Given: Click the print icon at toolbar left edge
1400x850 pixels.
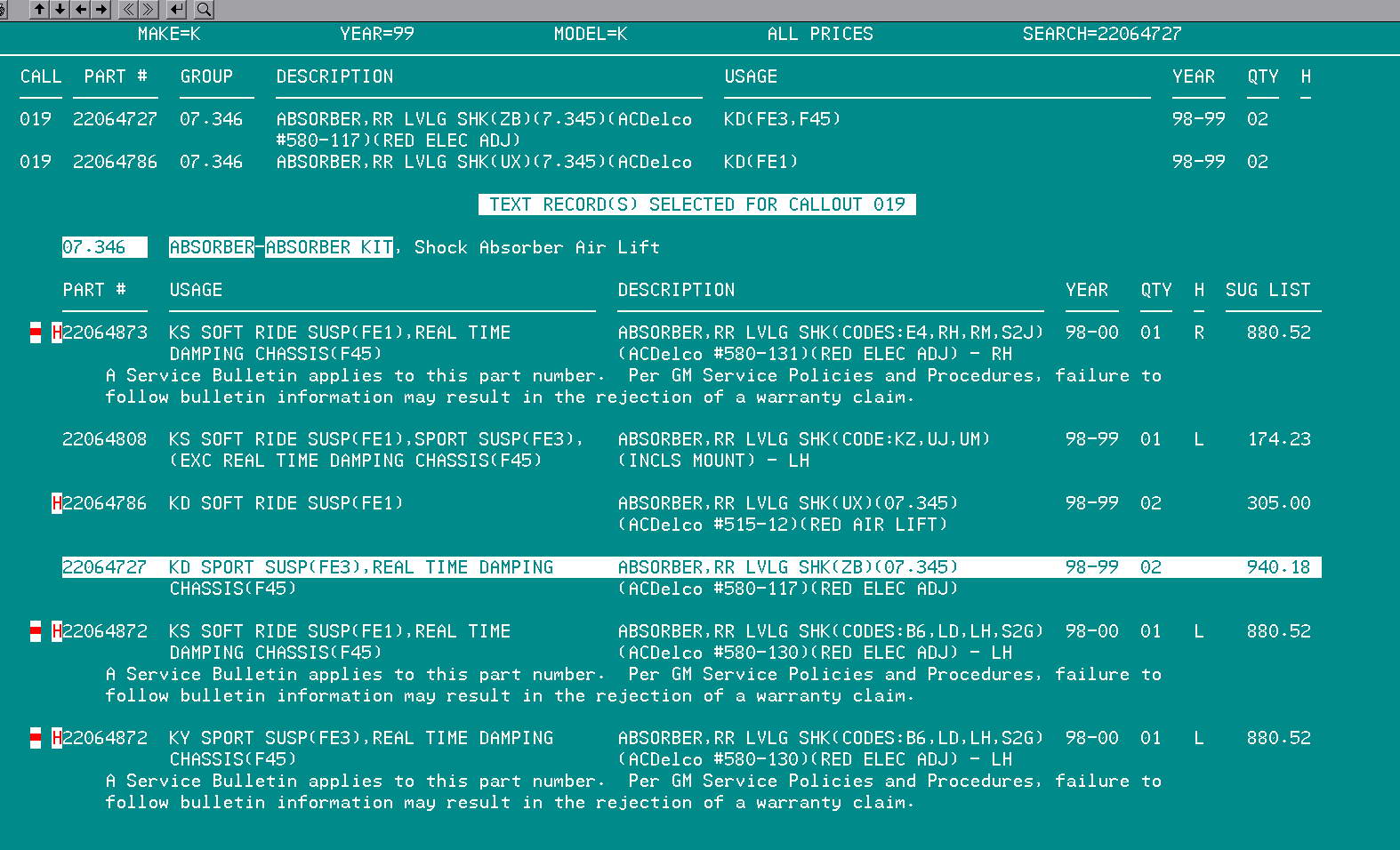Looking at the screenshot, I should tap(3, 10).
